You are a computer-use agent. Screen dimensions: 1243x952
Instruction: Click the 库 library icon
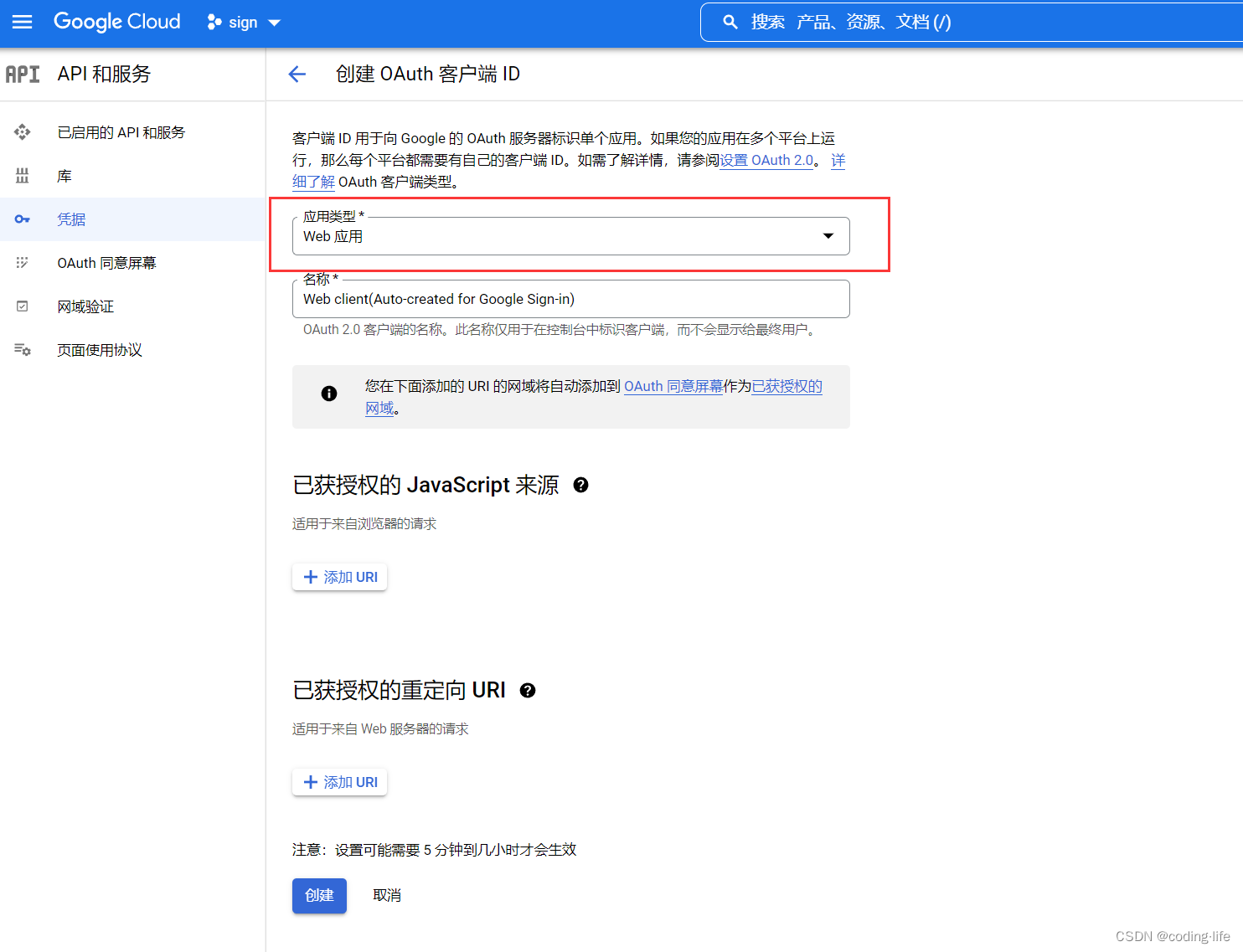(x=23, y=176)
